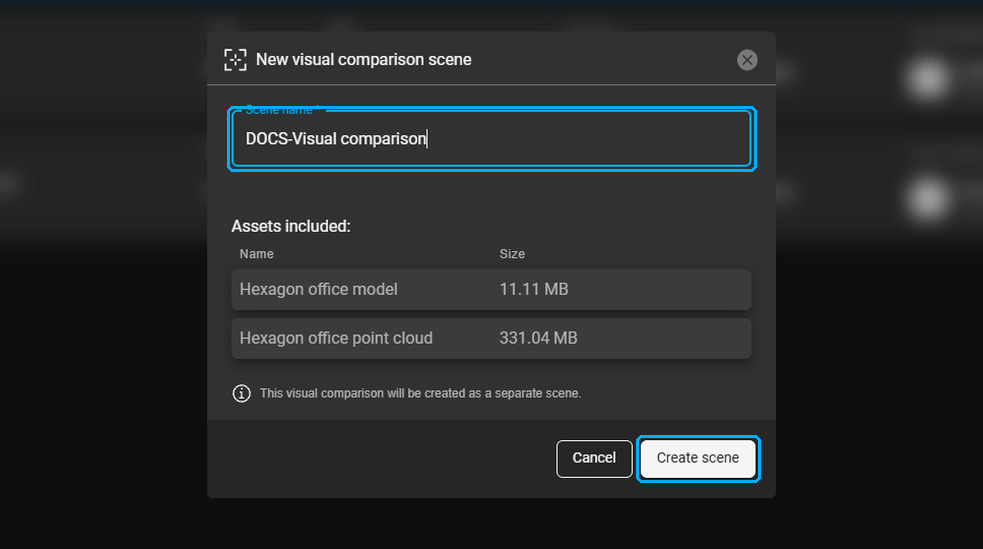Screen dimensions: 983x549
Task: Click the New visual comparison scene title
Action: pyautogui.click(x=364, y=60)
